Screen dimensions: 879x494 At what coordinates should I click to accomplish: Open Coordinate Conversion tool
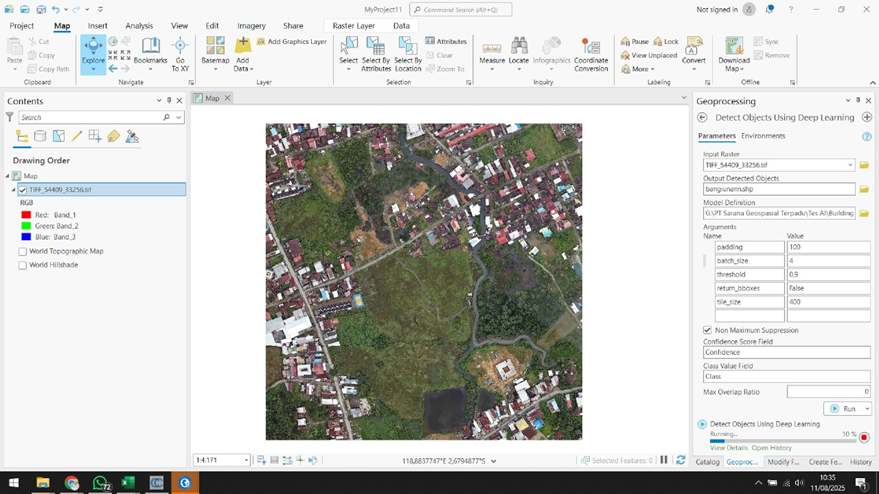591,54
